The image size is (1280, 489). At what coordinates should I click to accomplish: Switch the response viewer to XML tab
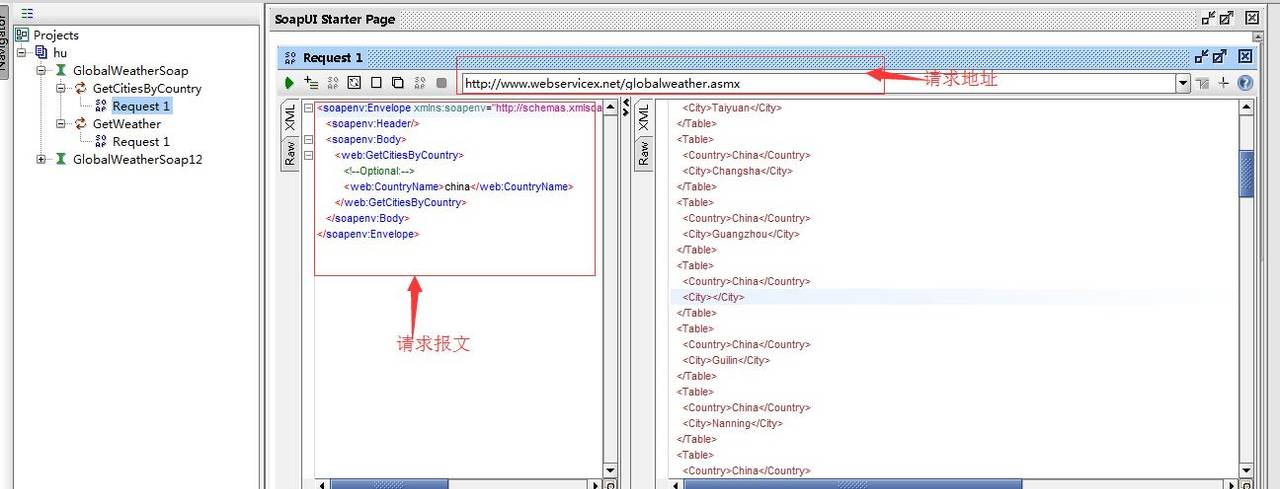click(x=644, y=118)
